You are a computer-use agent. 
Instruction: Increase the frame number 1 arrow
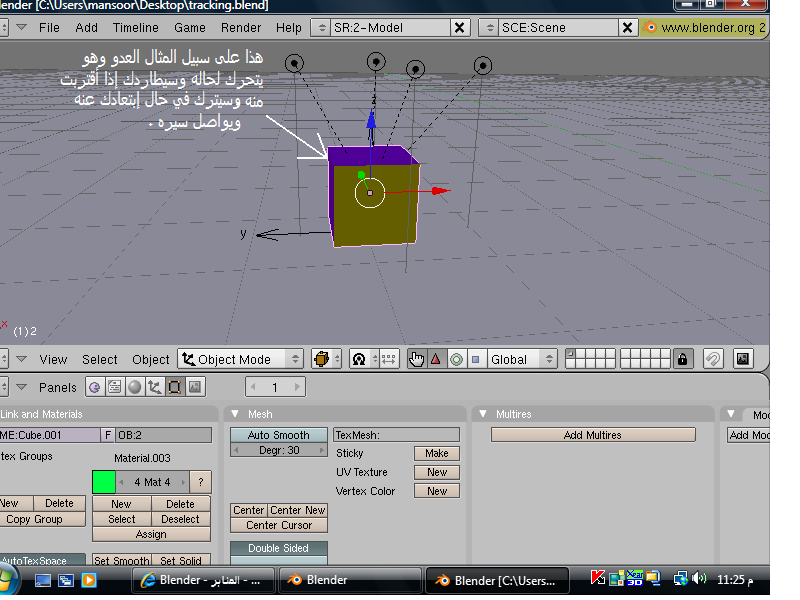[297, 387]
